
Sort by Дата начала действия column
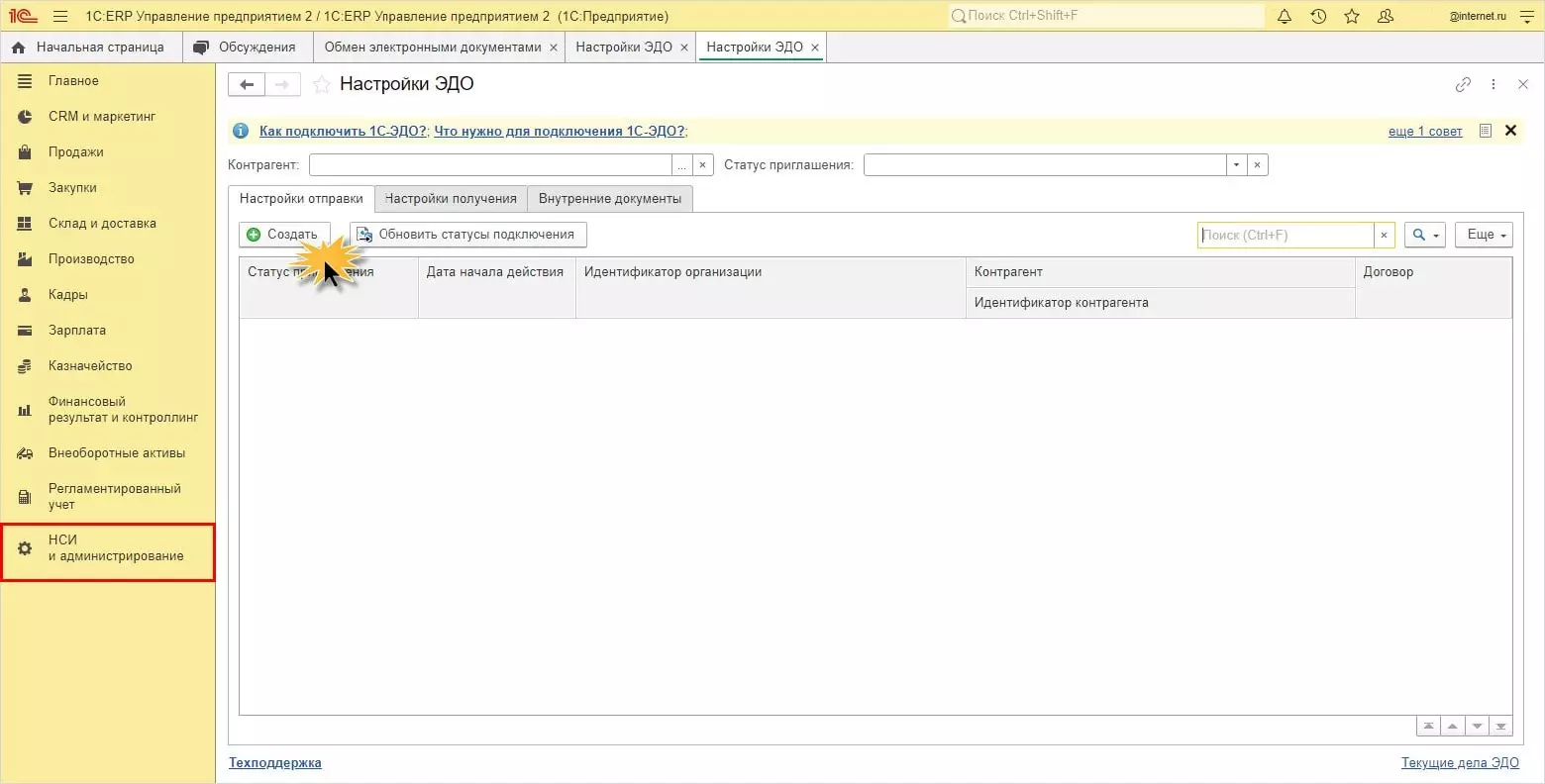[496, 287]
